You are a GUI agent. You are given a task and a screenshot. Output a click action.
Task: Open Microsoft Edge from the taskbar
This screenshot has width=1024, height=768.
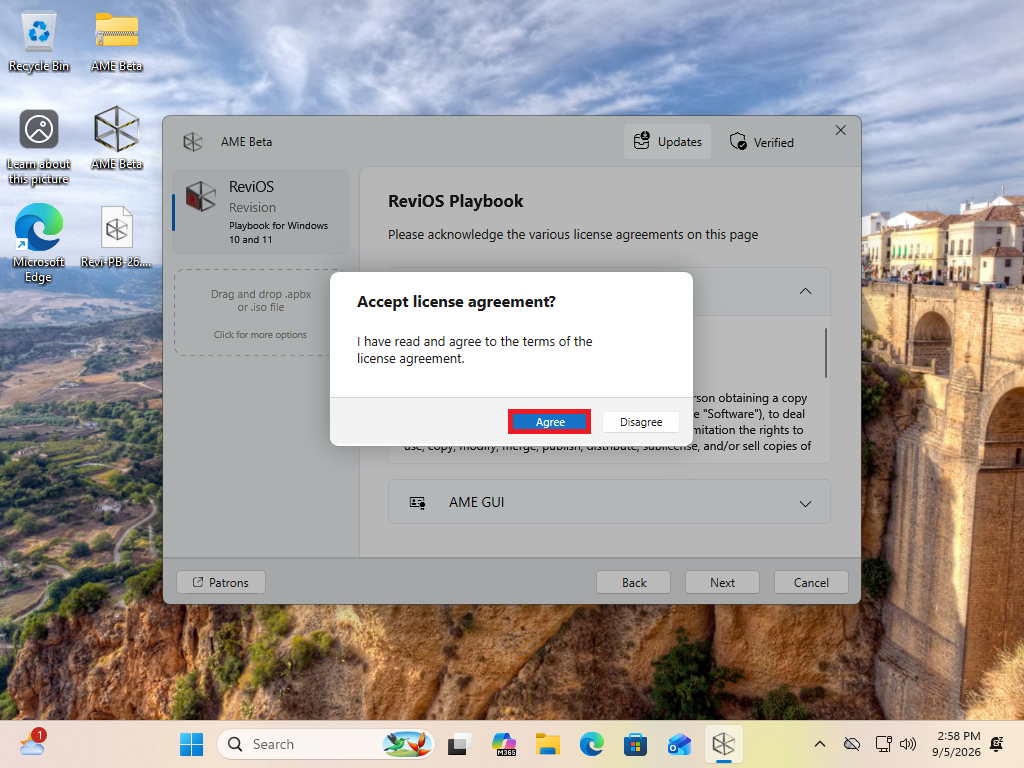(592, 744)
